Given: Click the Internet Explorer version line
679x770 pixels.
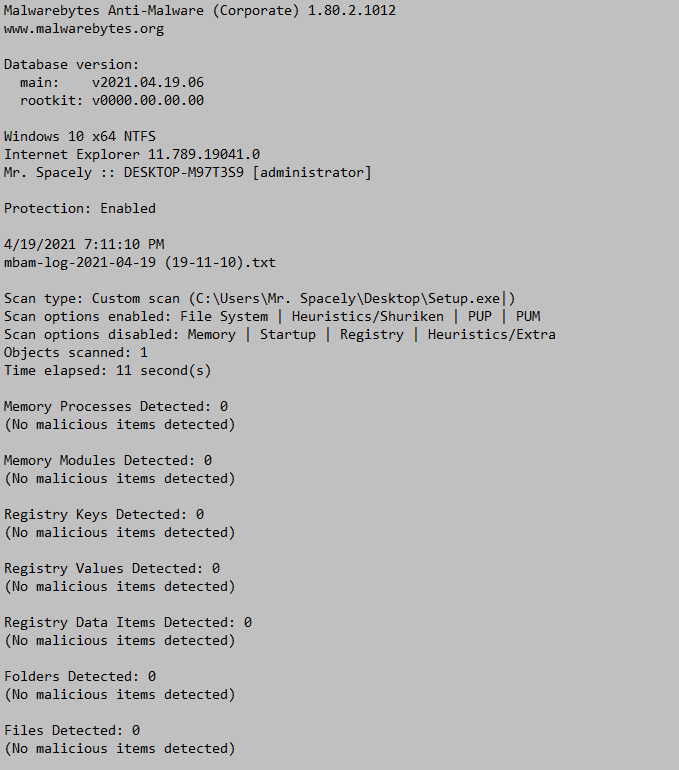Looking at the screenshot, I should pos(132,154).
